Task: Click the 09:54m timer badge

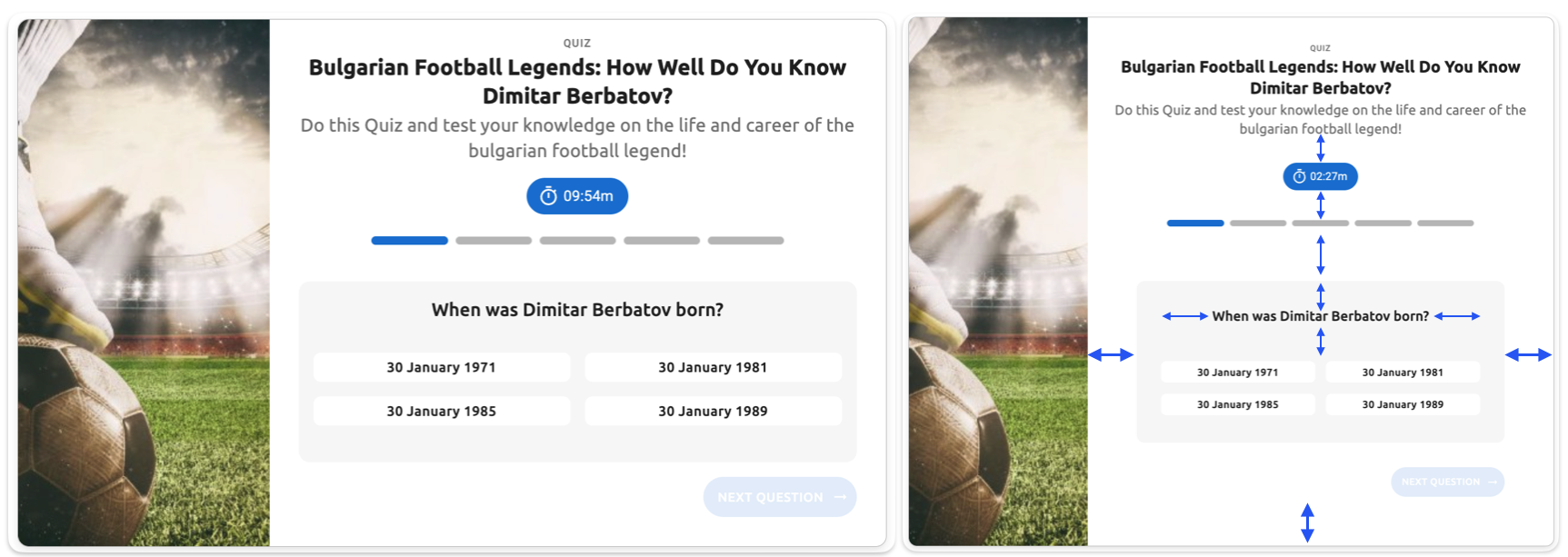Action: pos(577,196)
